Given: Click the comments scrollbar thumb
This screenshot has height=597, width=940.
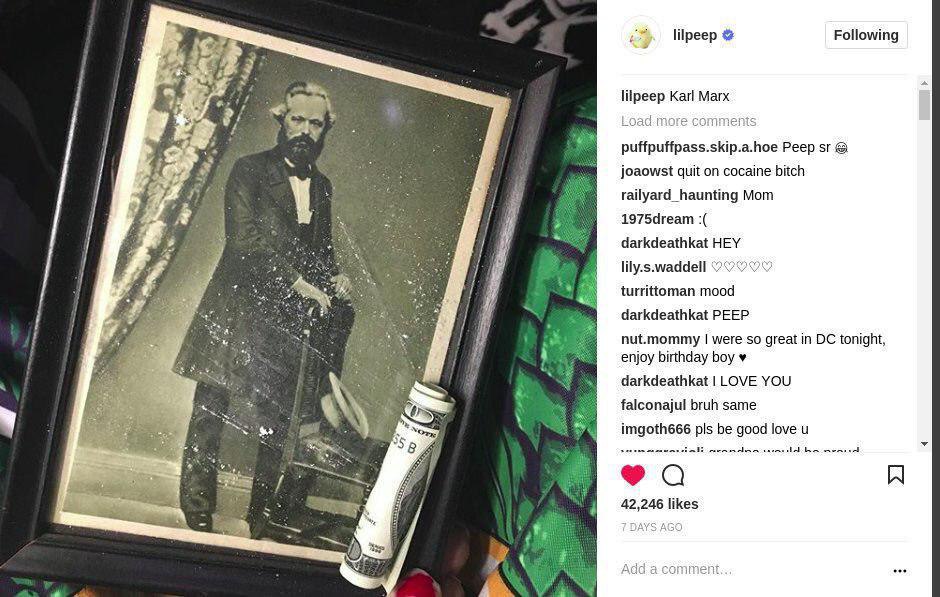Looking at the screenshot, I should point(924,105).
